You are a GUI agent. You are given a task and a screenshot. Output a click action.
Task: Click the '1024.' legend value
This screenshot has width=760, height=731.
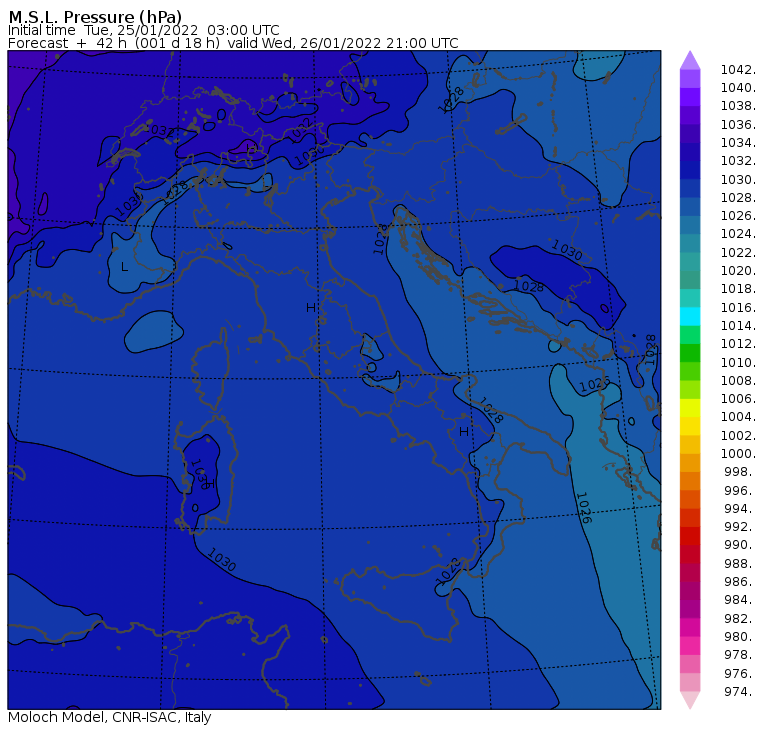[x=738, y=234]
